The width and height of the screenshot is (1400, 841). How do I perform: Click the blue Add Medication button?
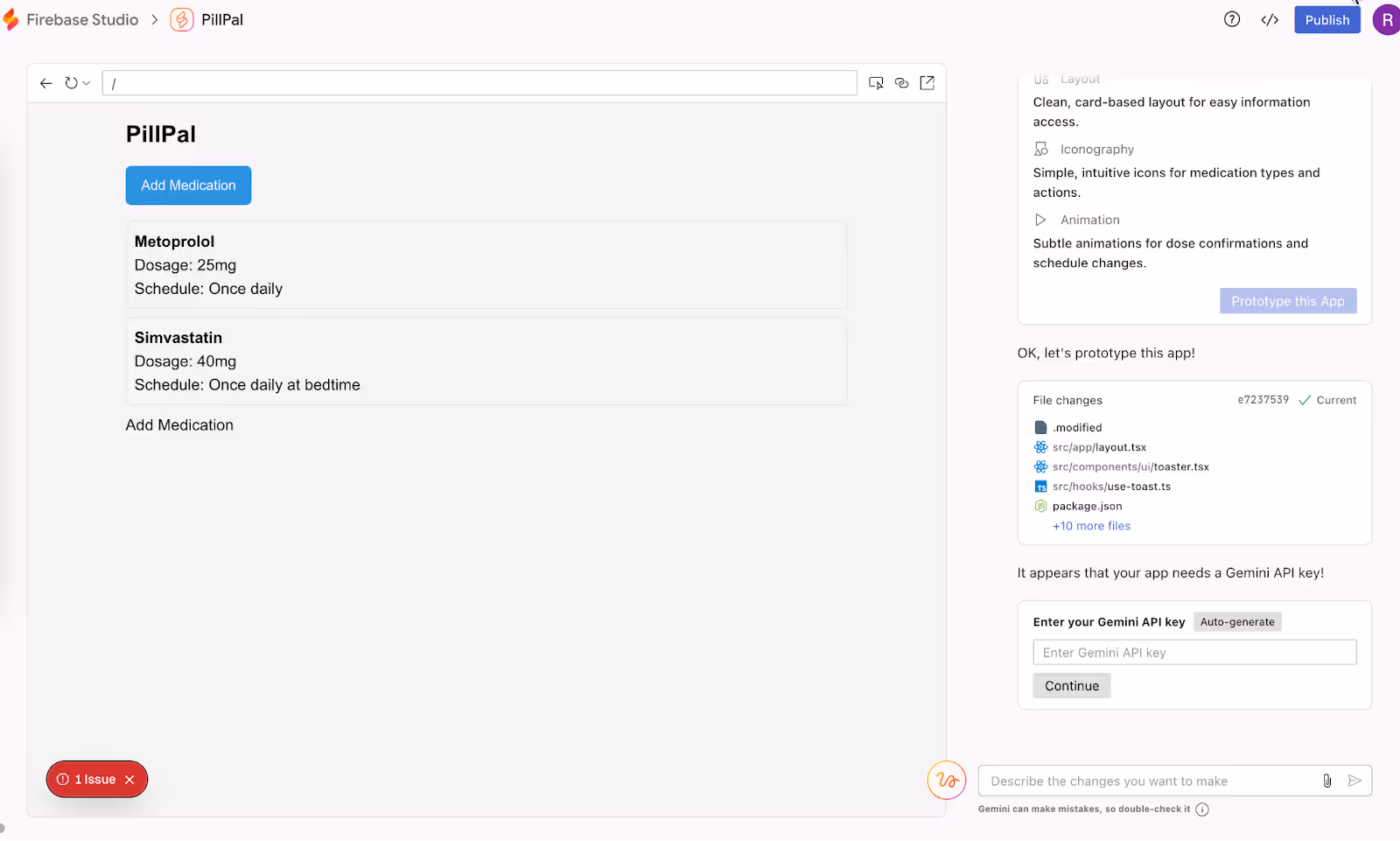tap(188, 186)
